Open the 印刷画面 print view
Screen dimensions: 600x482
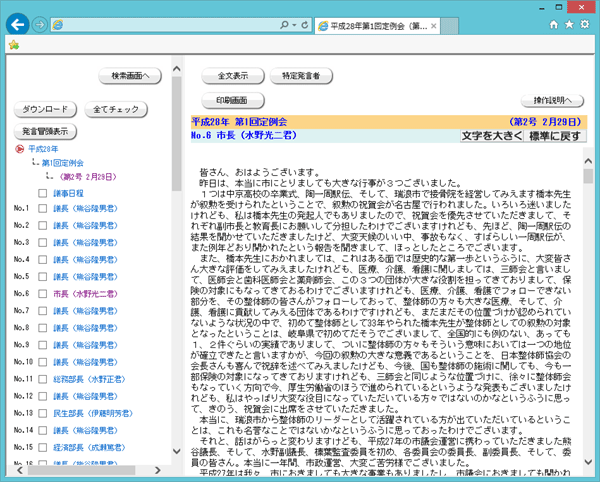point(233,100)
